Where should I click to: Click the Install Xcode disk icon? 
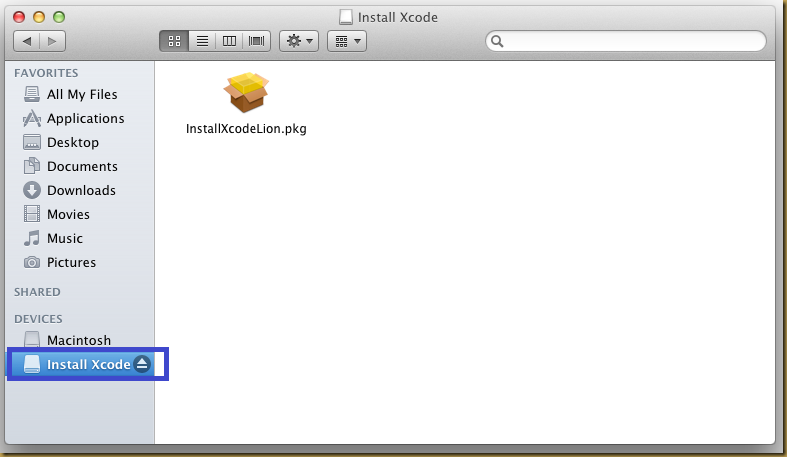point(32,364)
